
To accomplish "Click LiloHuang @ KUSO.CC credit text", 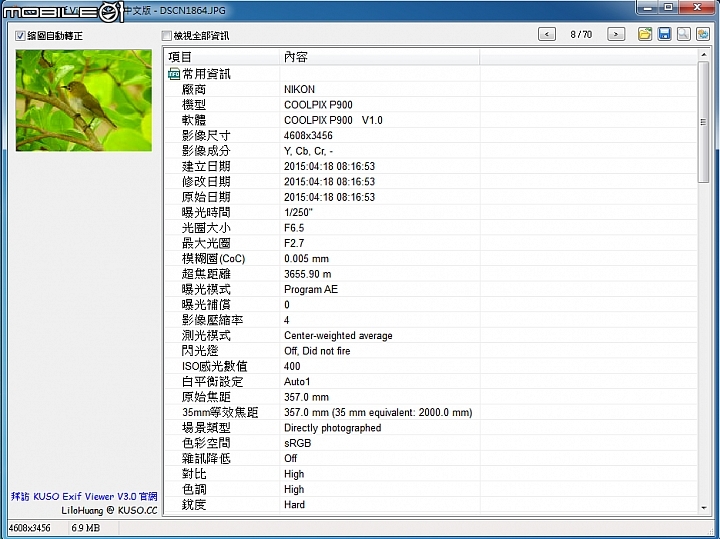I will point(109,510).
